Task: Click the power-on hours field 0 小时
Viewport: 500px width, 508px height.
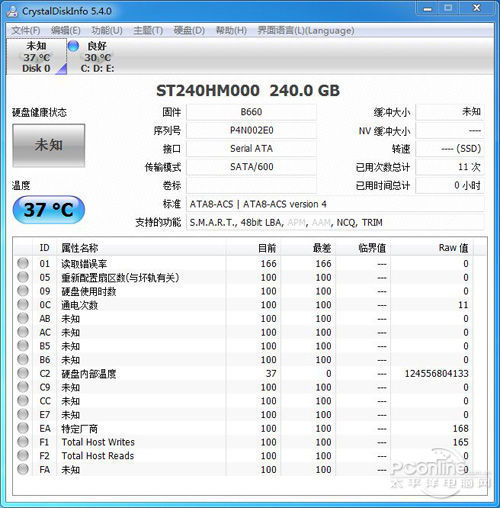Action: pos(450,185)
